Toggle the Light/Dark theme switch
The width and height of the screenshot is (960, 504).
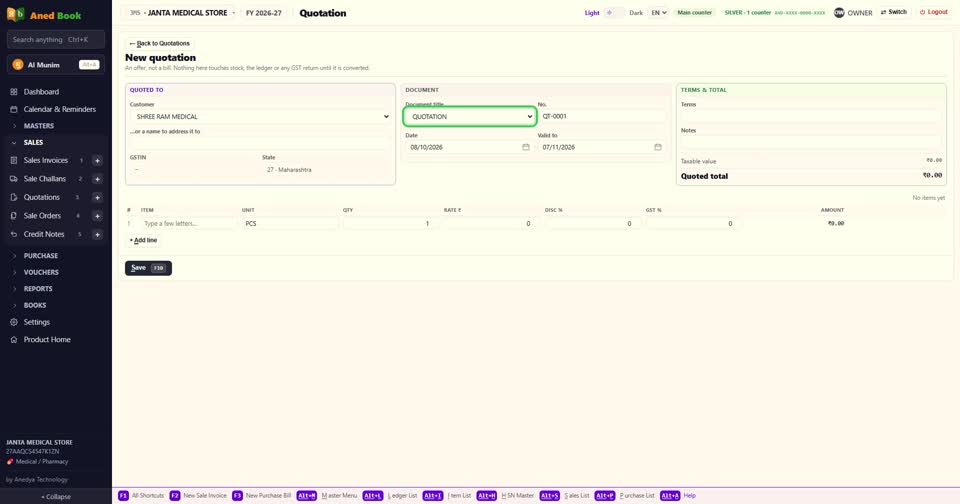pos(614,12)
